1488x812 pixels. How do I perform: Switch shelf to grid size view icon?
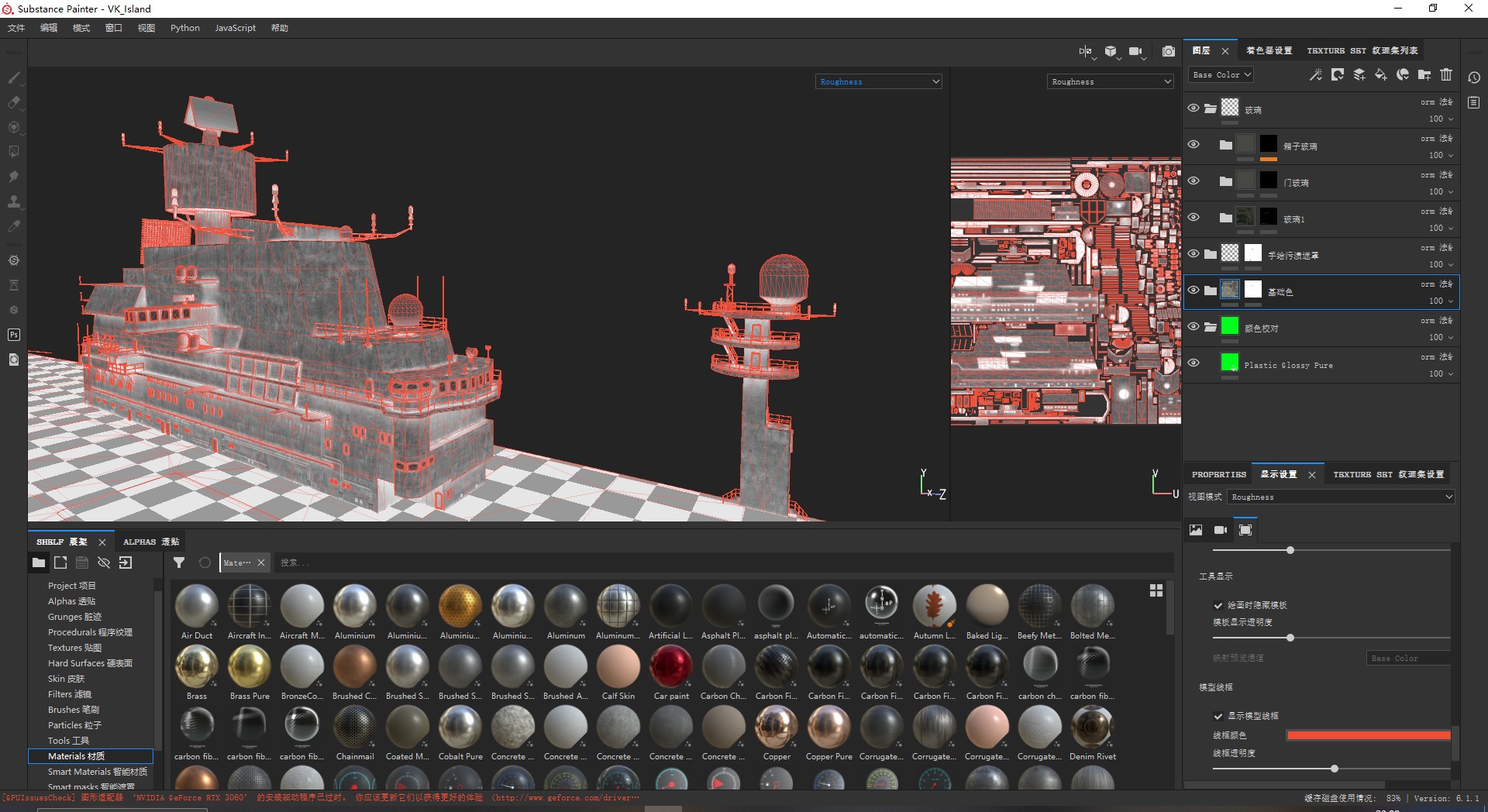[x=1156, y=590]
